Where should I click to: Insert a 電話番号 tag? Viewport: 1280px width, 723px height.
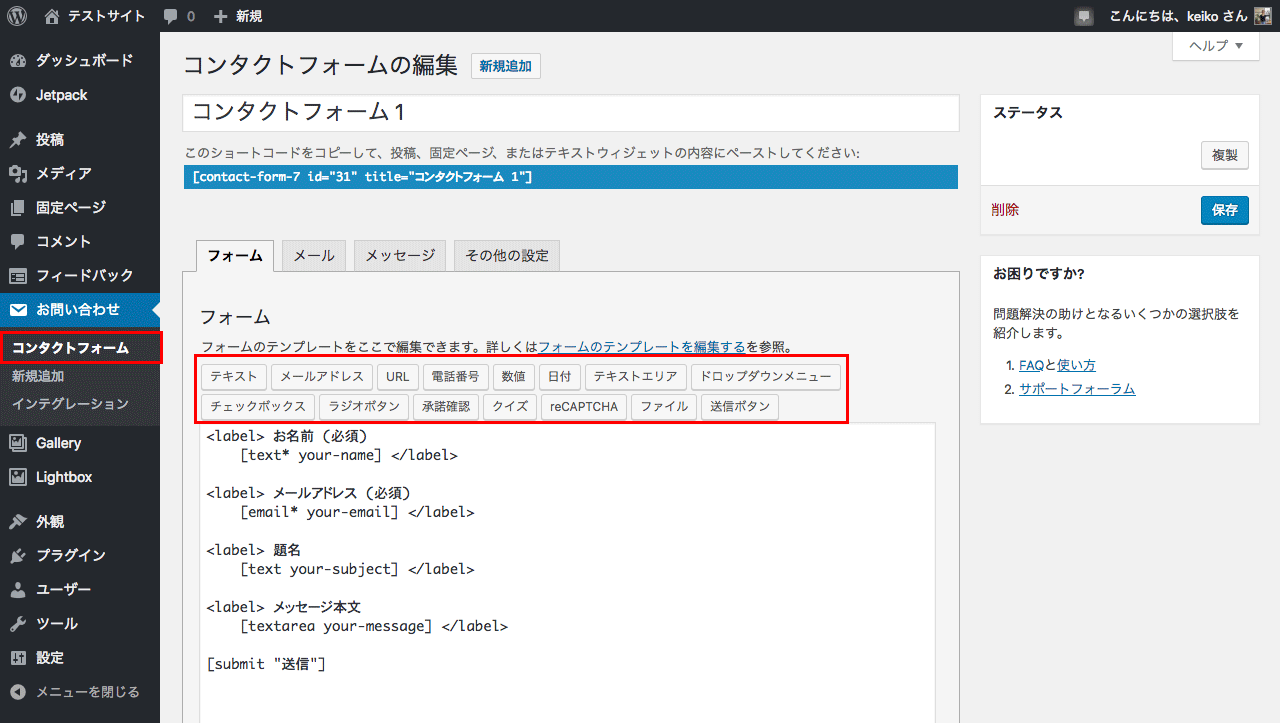coord(455,377)
